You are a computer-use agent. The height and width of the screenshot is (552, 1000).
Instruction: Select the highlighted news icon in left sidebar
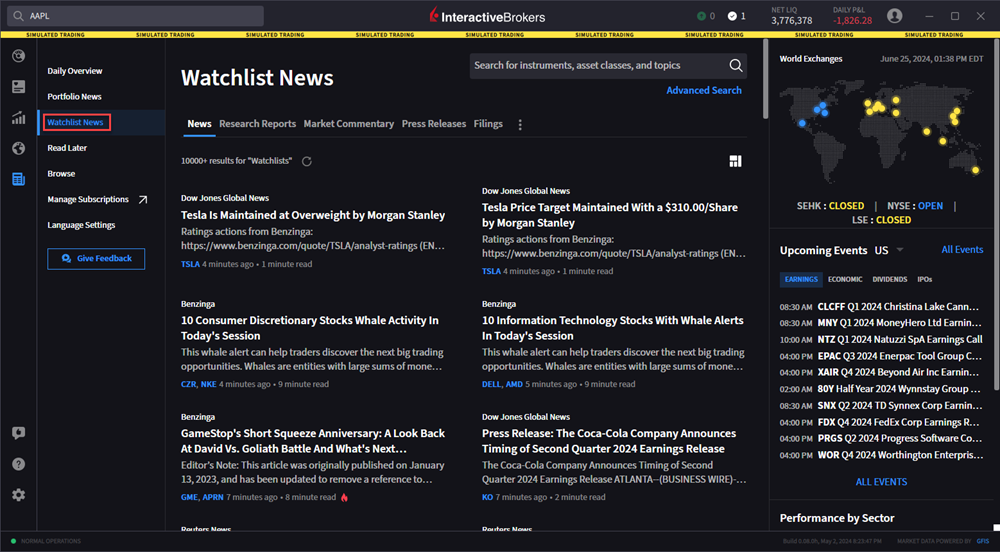[18, 179]
